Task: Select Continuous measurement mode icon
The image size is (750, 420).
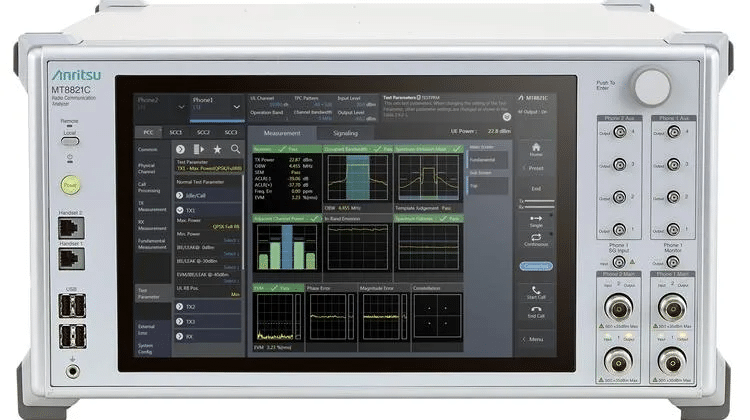Action: (536, 240)
